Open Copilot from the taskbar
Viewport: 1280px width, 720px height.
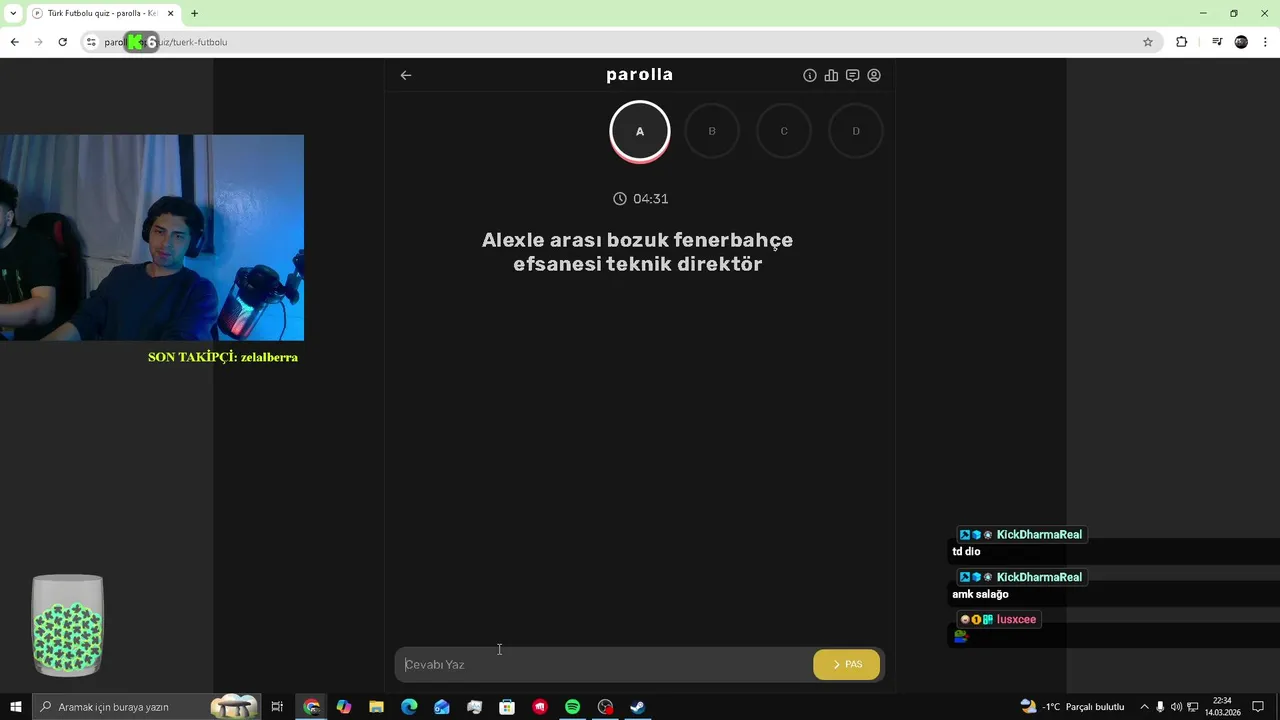(x=344, y=707)
